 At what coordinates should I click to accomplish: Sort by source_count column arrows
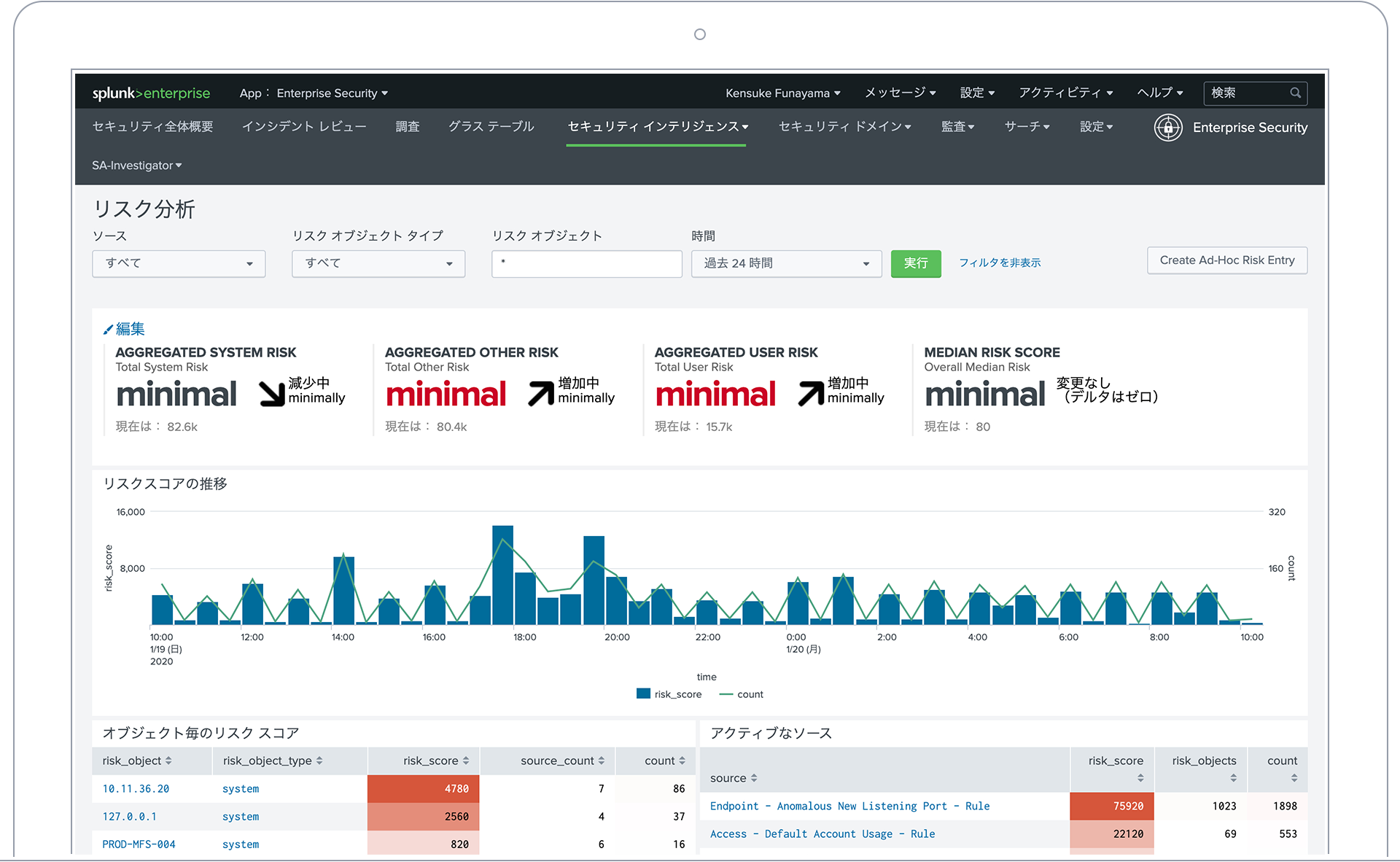pyautogui.click(x=602, y=761)
